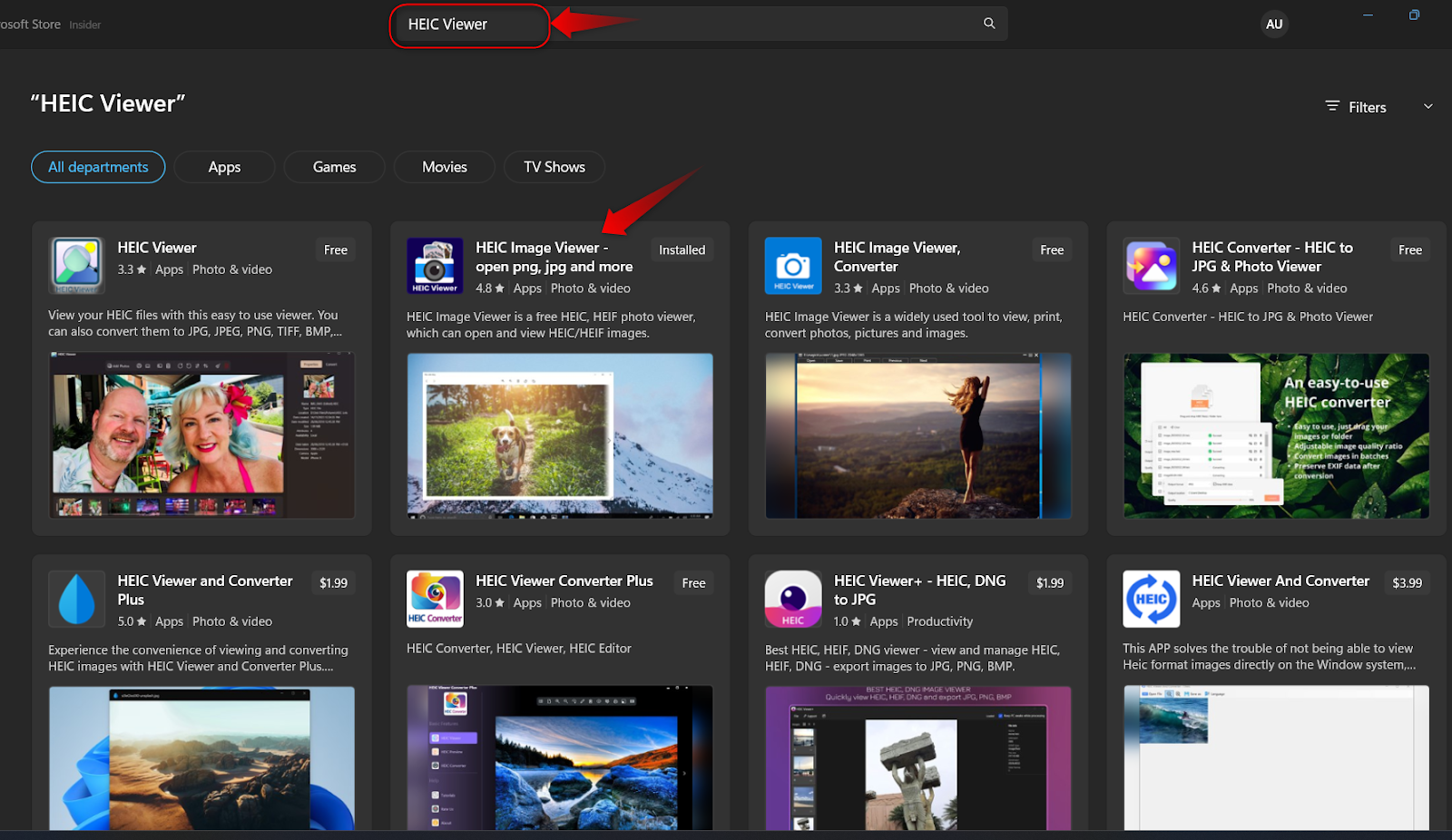Select the All departments filter
Viewport: 1452px width, 840px height.
[98, 167]
